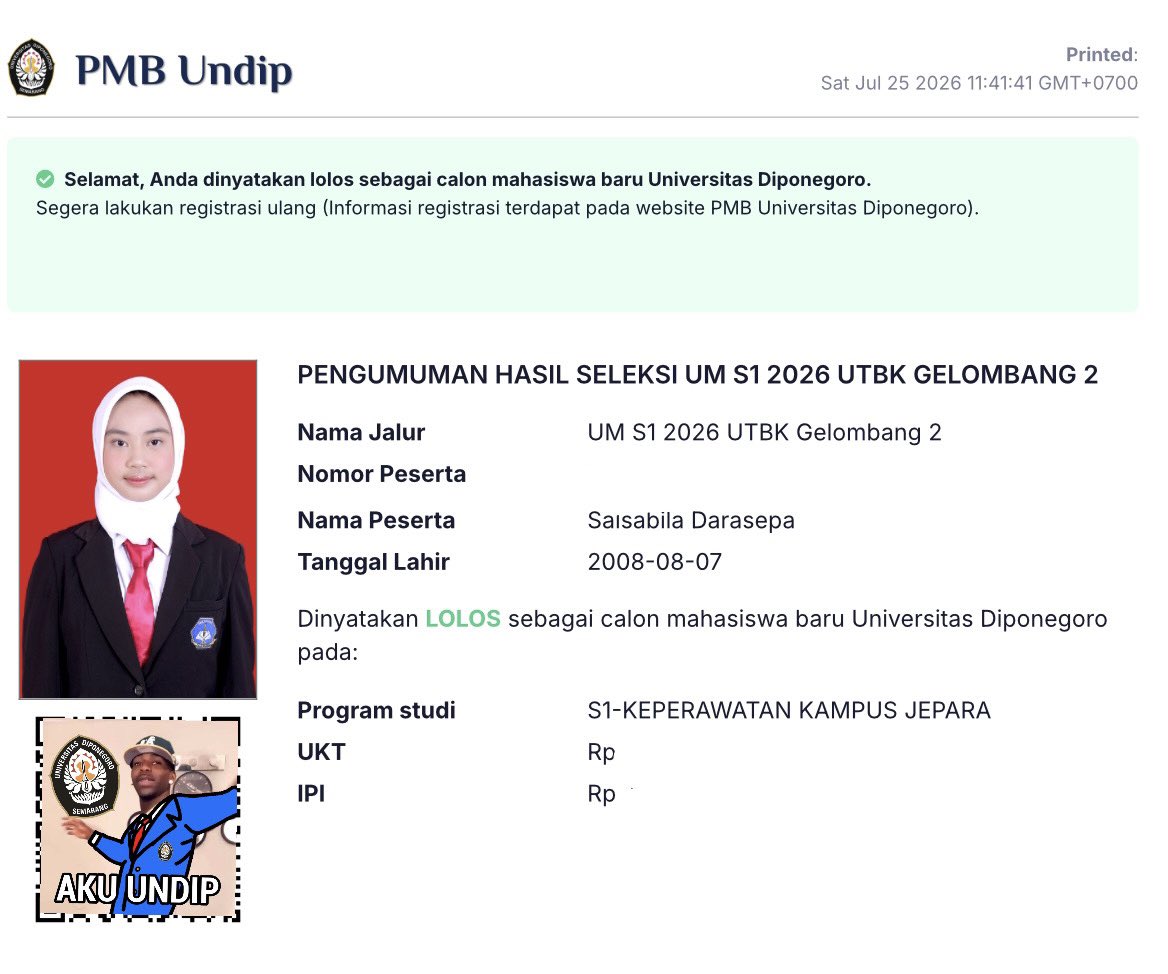Click the Universitas Diponegoro crest logo in header
Screen dimensions: 1168x974
coord(31,69)
